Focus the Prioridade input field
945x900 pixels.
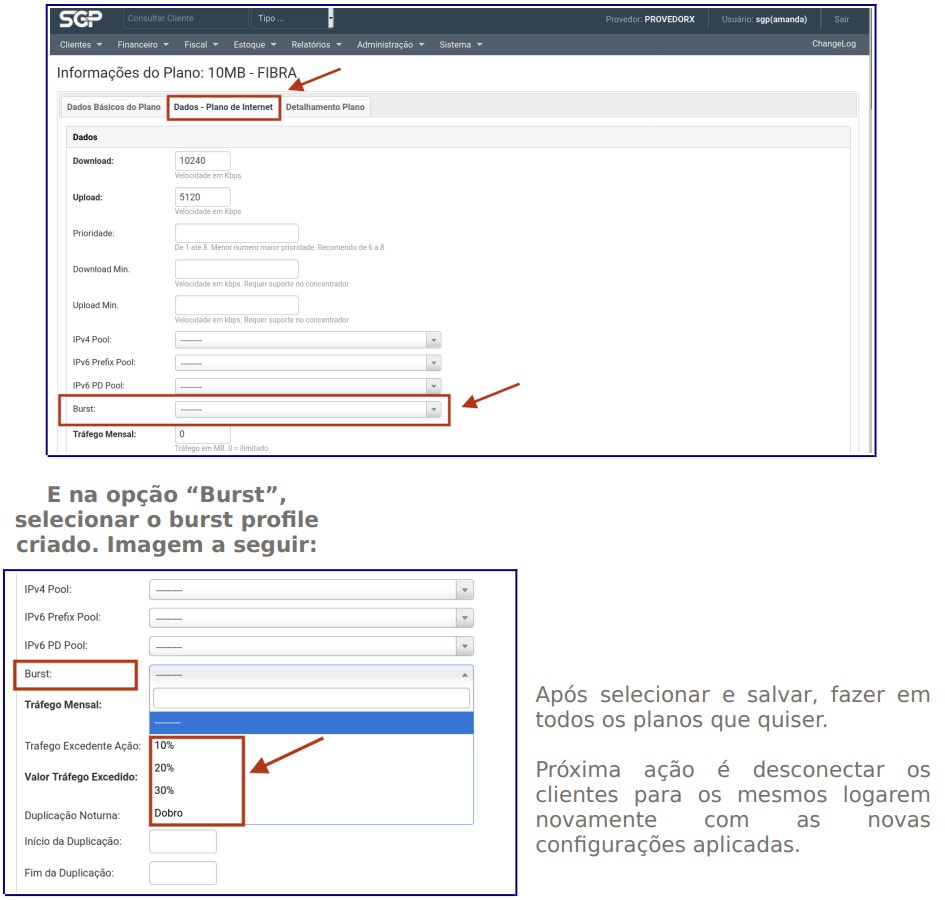pyautogui.click(x=236, y=233)
